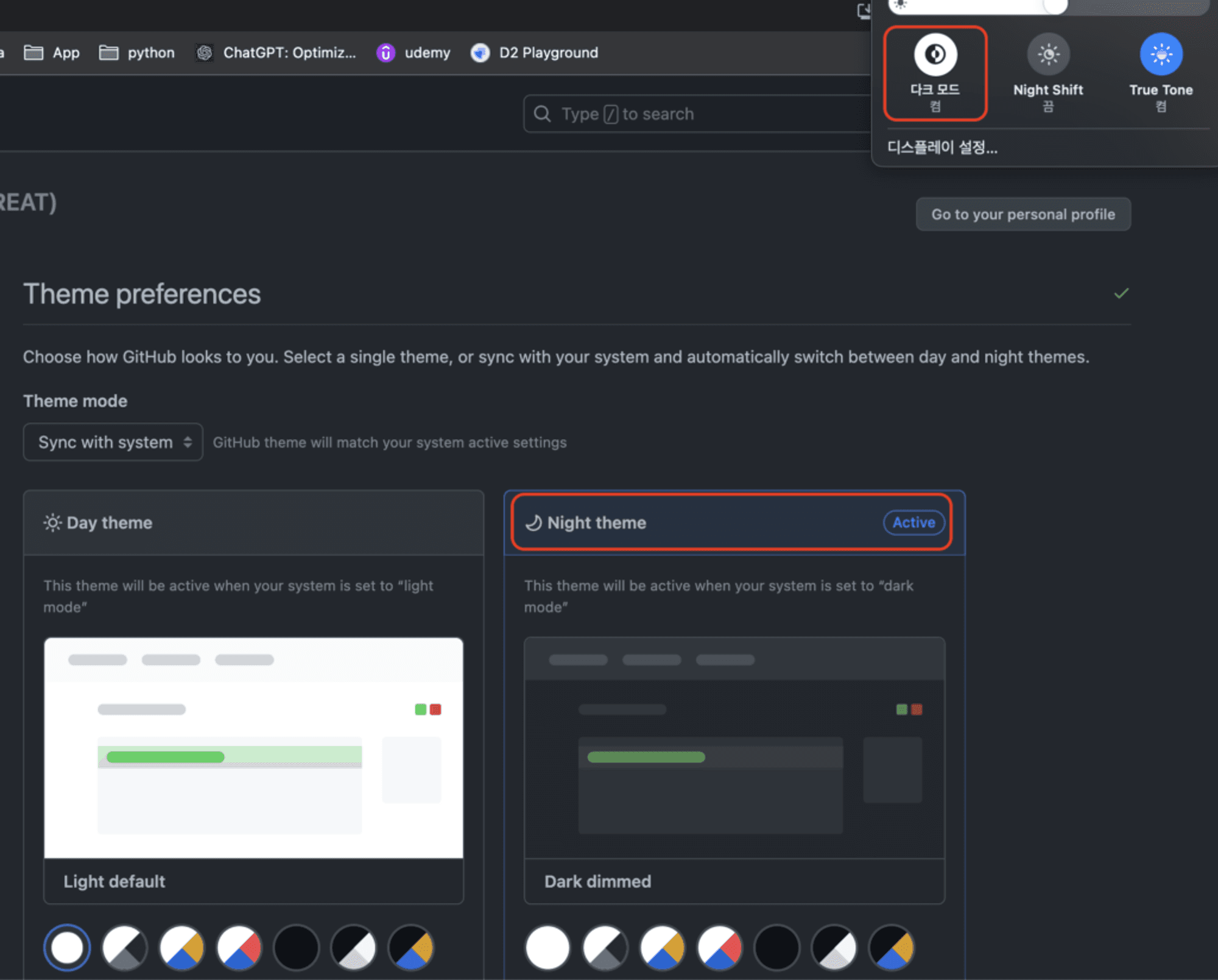
Task: Click the moon icon beside Night theme
Action: (533, 523)
